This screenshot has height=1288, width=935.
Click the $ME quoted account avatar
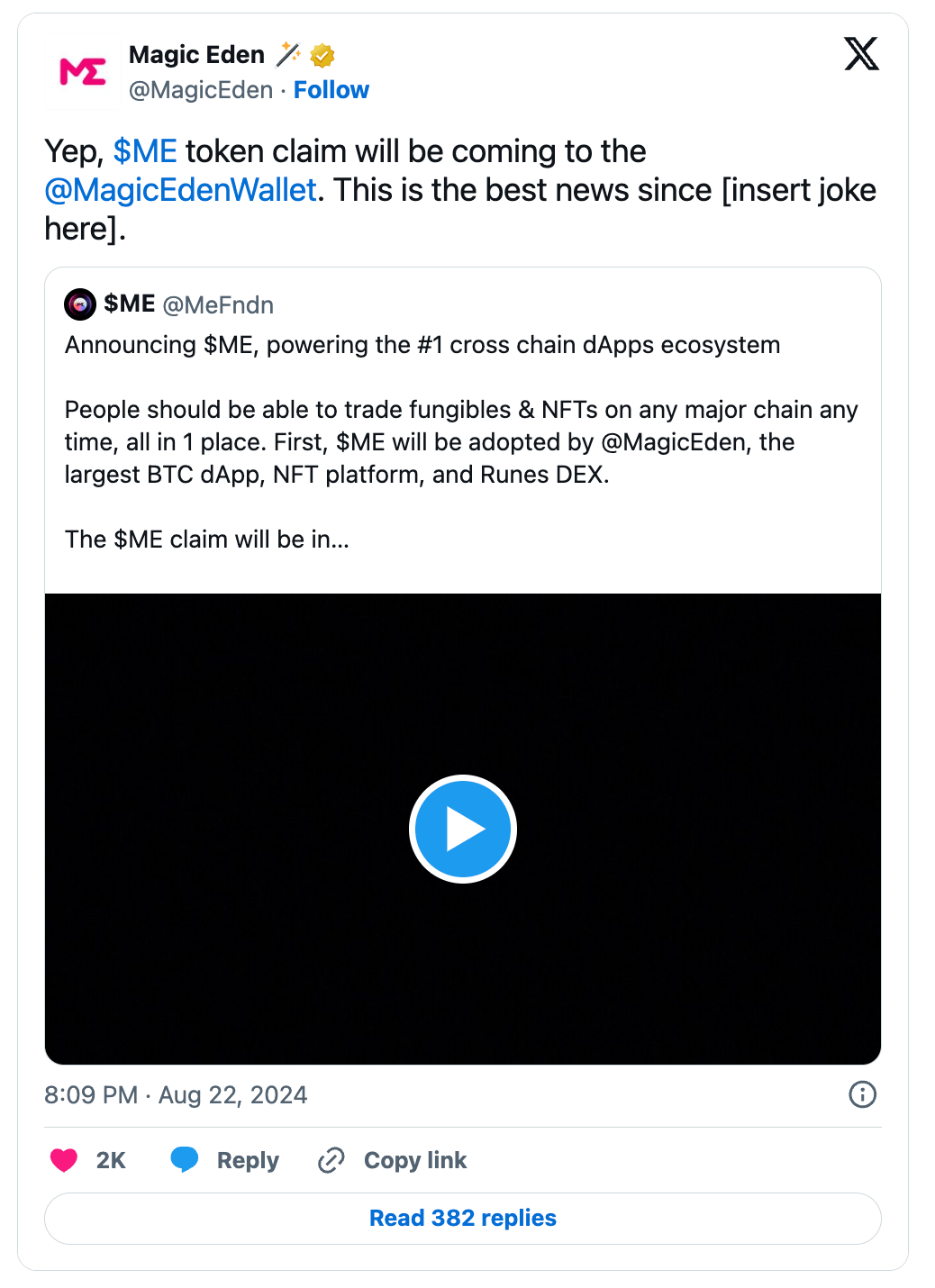click(x=80, y=304)
